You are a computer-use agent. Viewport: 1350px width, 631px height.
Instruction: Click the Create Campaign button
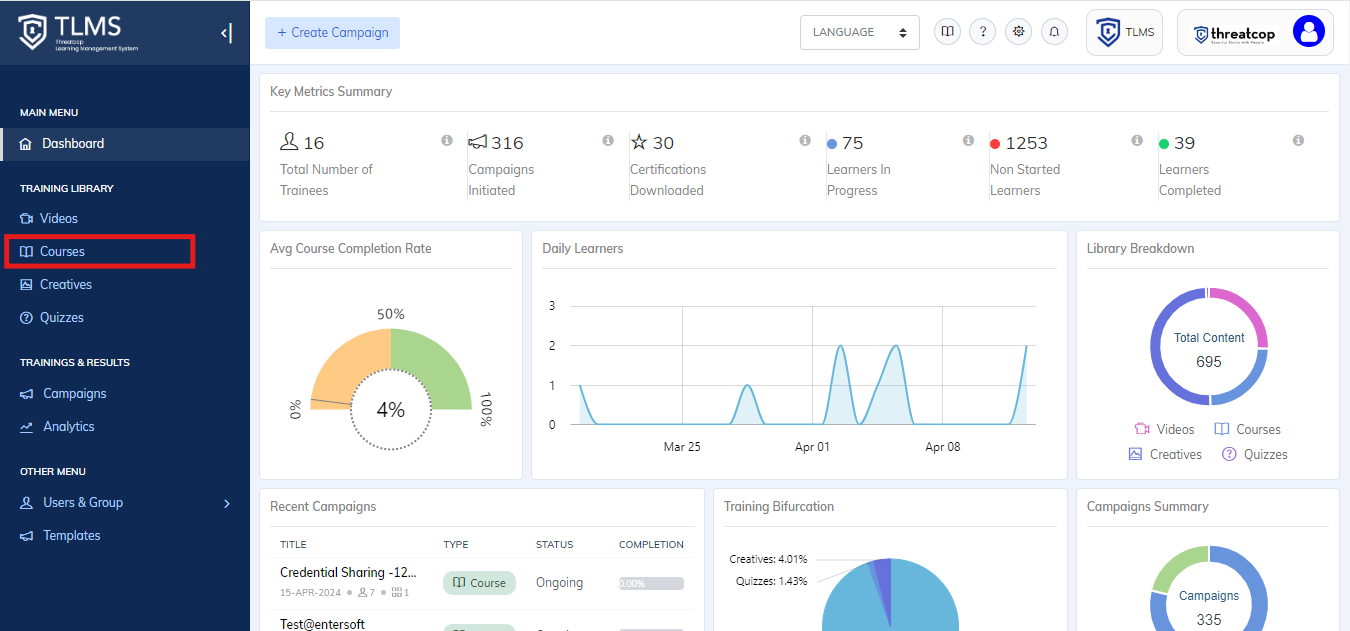point(332,32)
